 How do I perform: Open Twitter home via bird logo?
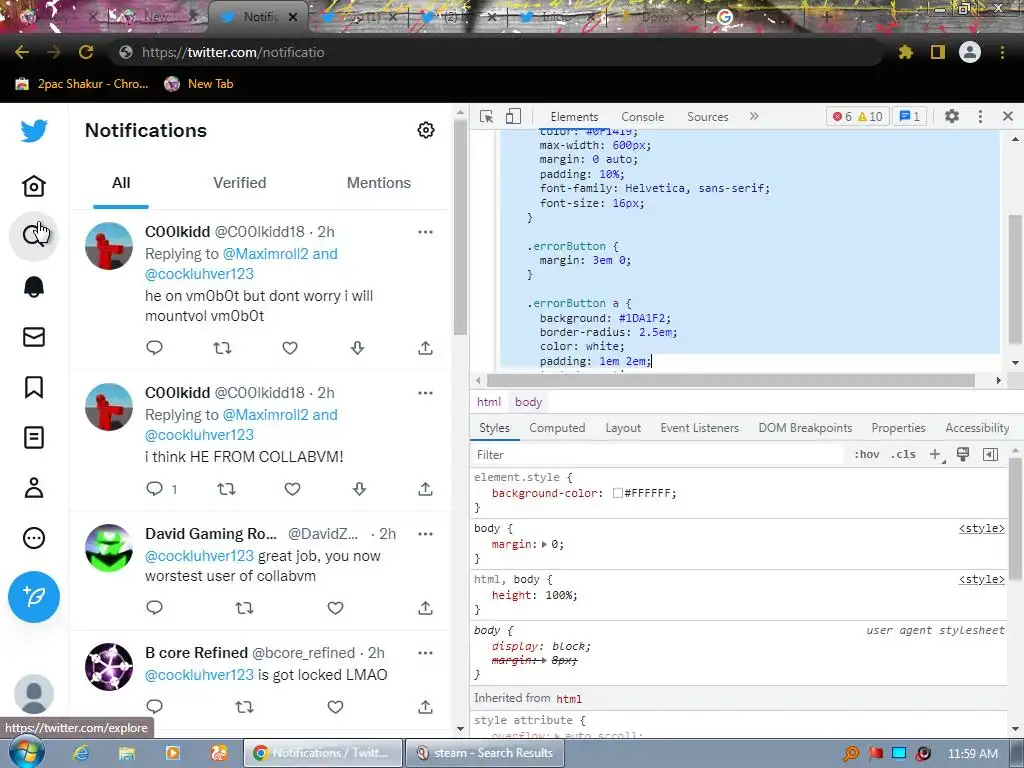[34, 131]
